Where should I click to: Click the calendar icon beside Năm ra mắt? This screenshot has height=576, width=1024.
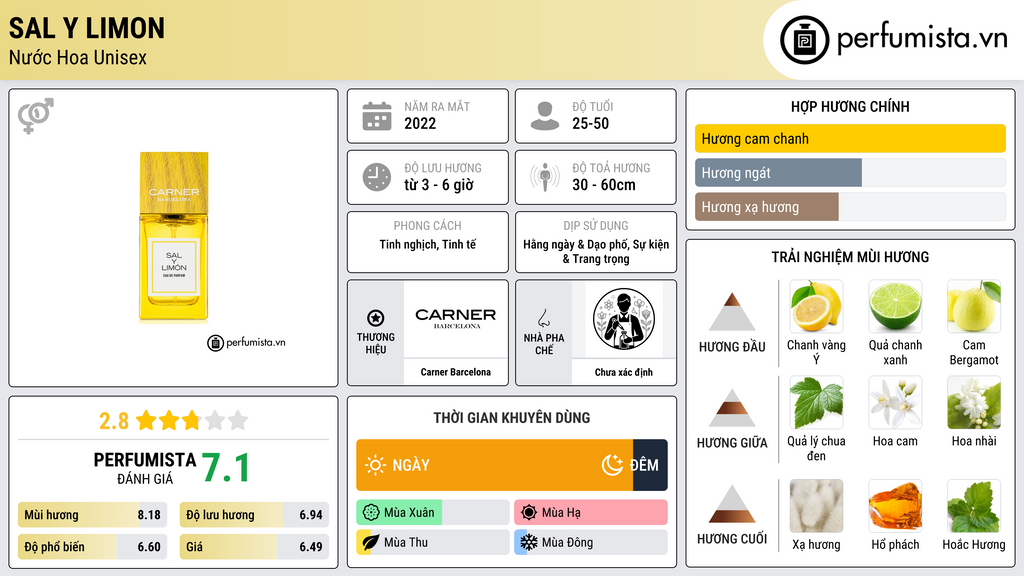[x=377, y=116]
